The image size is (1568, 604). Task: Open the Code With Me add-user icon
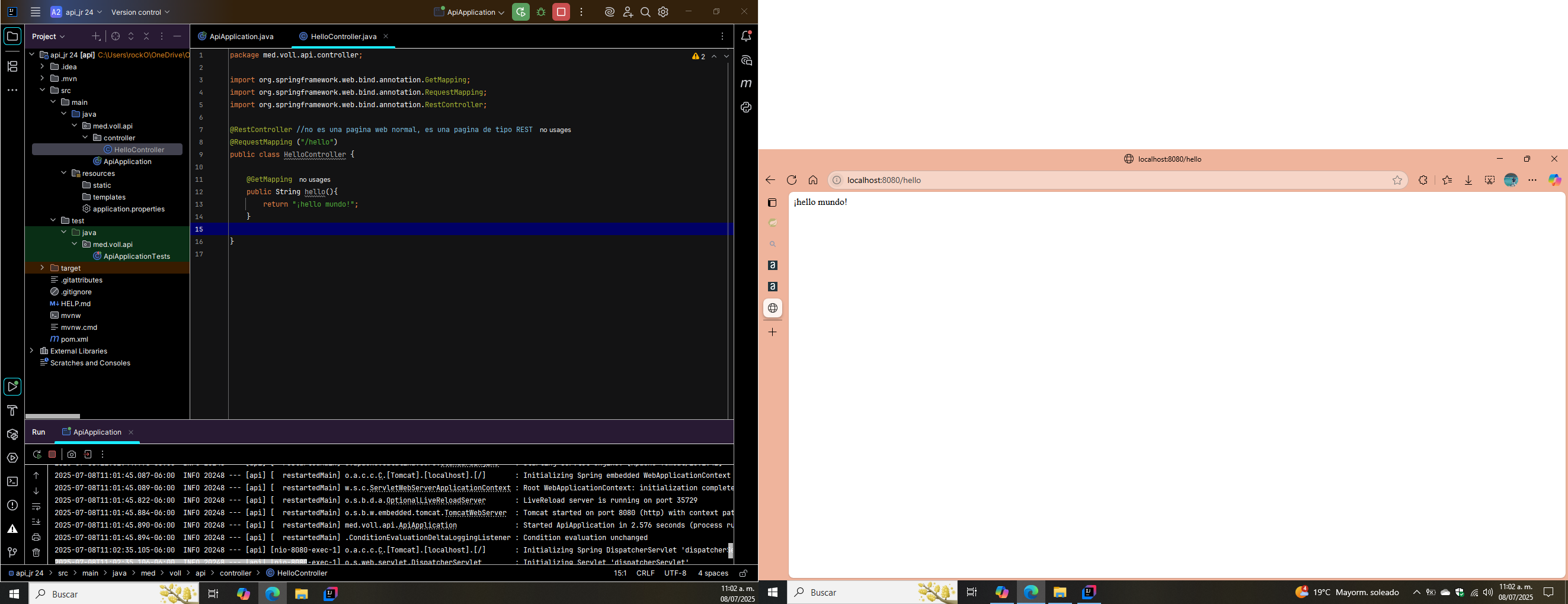pos(628,12)
